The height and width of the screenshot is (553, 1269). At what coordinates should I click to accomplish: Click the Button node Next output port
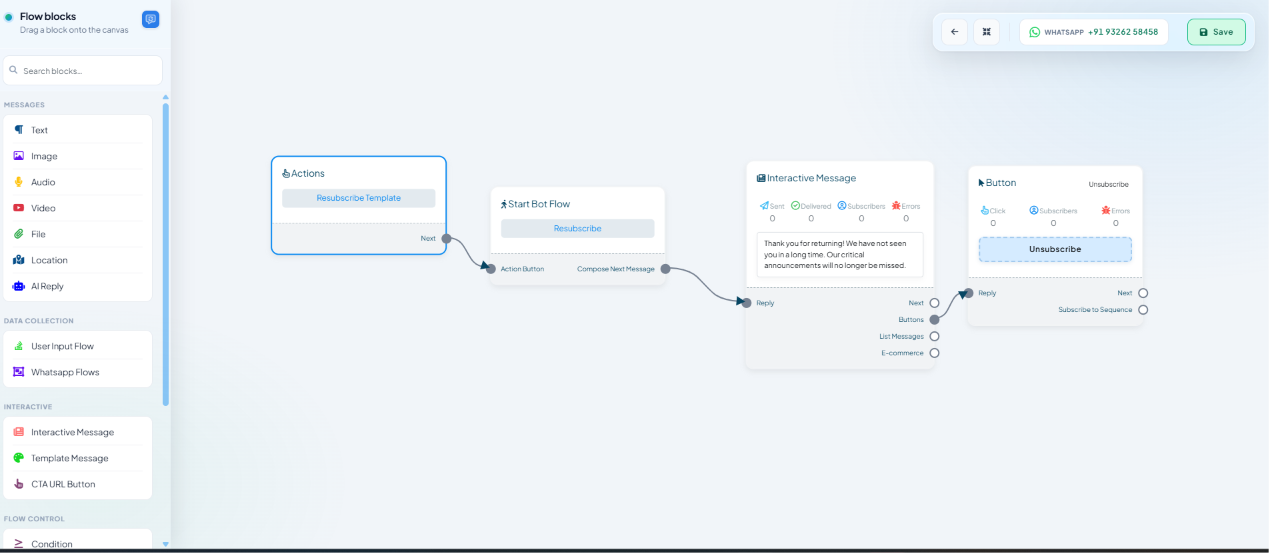coord(1143,293)
